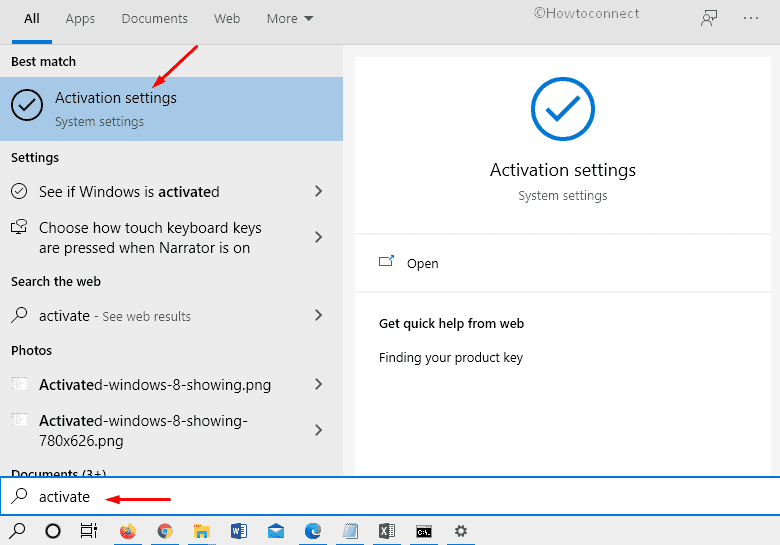Screen dimensions: 780x545
Task: Click the Settings section heading
Action: (35, 158)
